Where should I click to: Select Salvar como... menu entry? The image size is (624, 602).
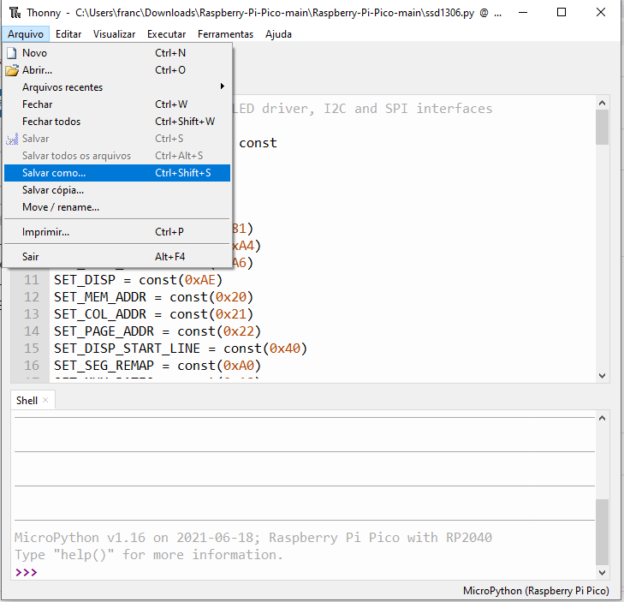(x=117, y=173)
